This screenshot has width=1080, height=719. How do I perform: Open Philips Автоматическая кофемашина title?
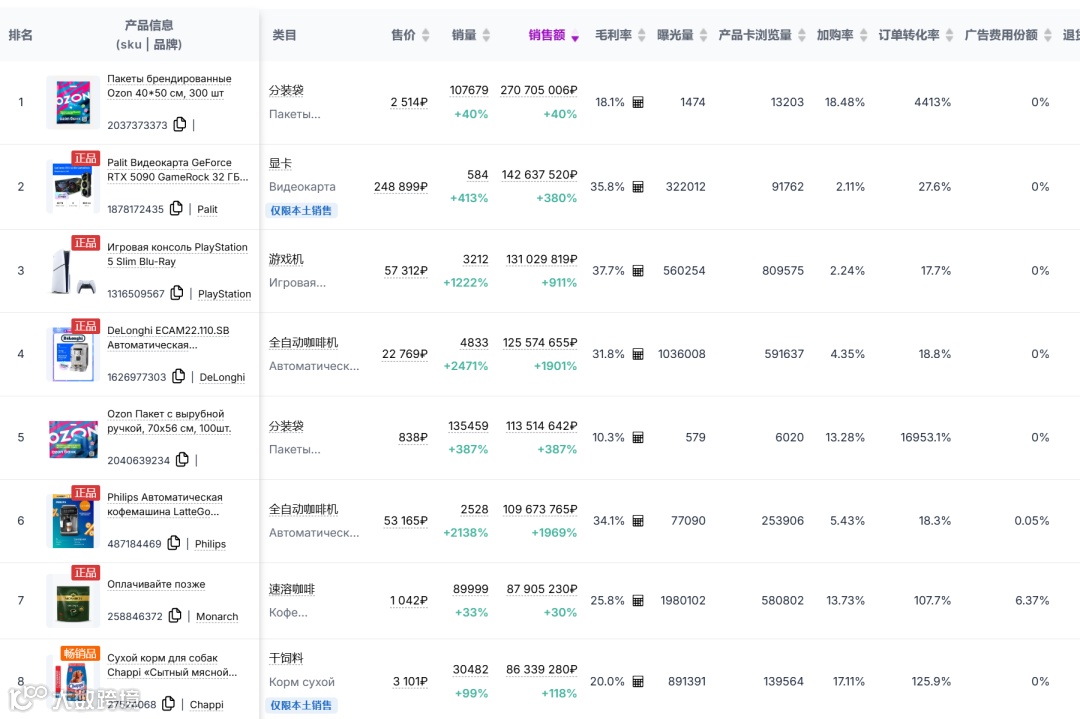point(165,504)
